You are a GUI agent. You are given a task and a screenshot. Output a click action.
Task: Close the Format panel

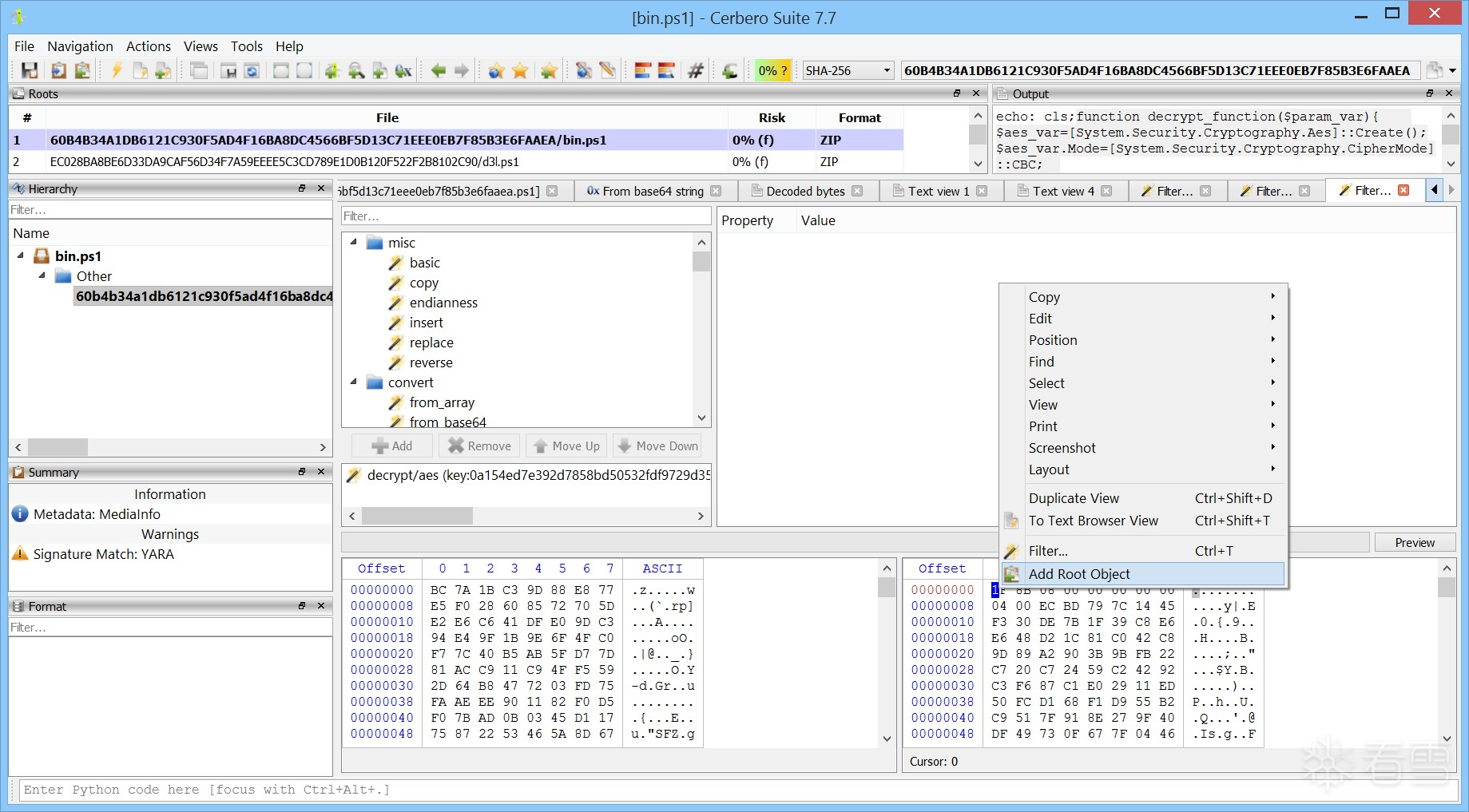(321, 606)
